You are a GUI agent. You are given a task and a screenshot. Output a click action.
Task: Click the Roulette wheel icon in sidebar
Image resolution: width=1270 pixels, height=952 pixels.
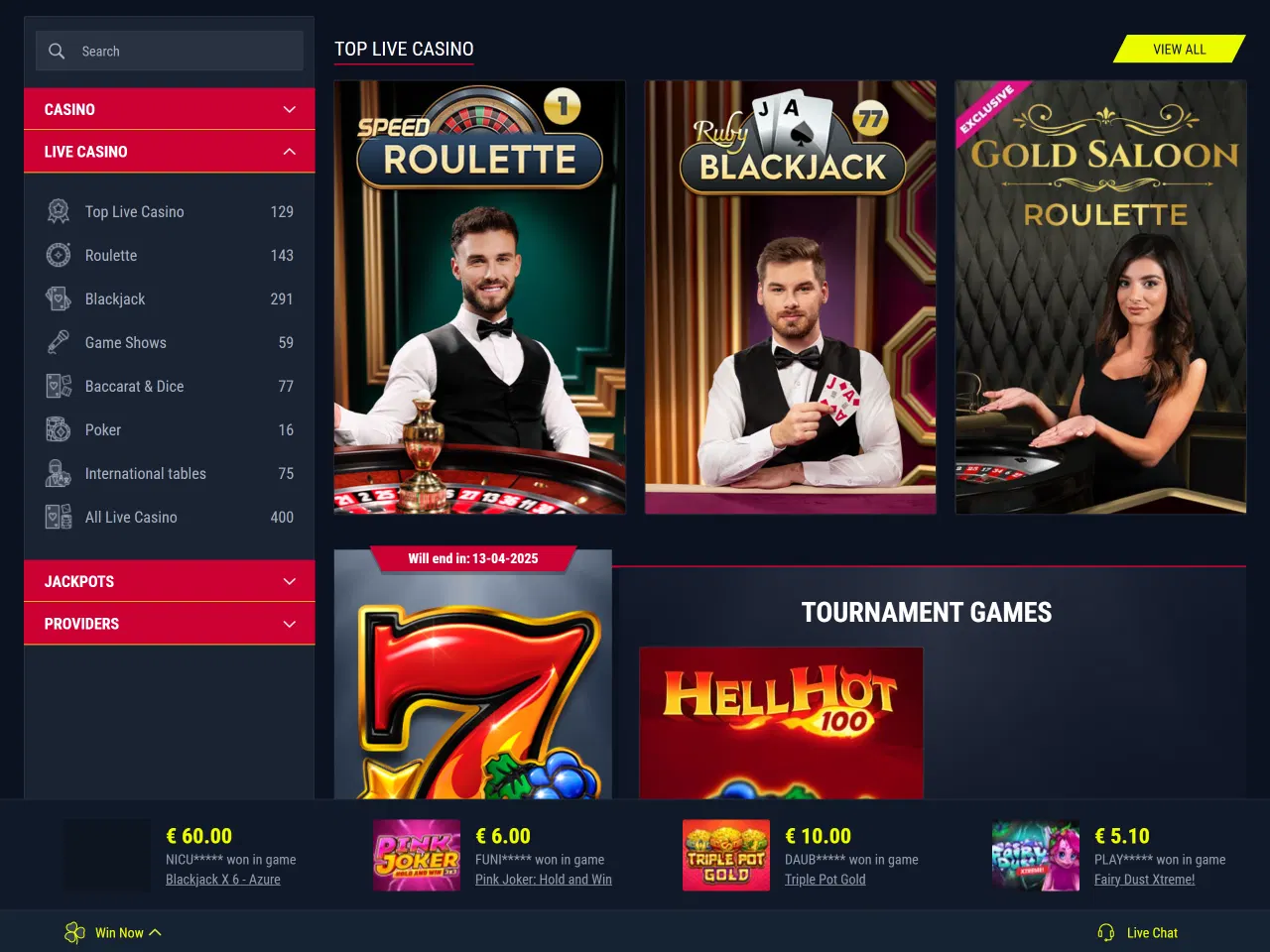click(59, 255)
